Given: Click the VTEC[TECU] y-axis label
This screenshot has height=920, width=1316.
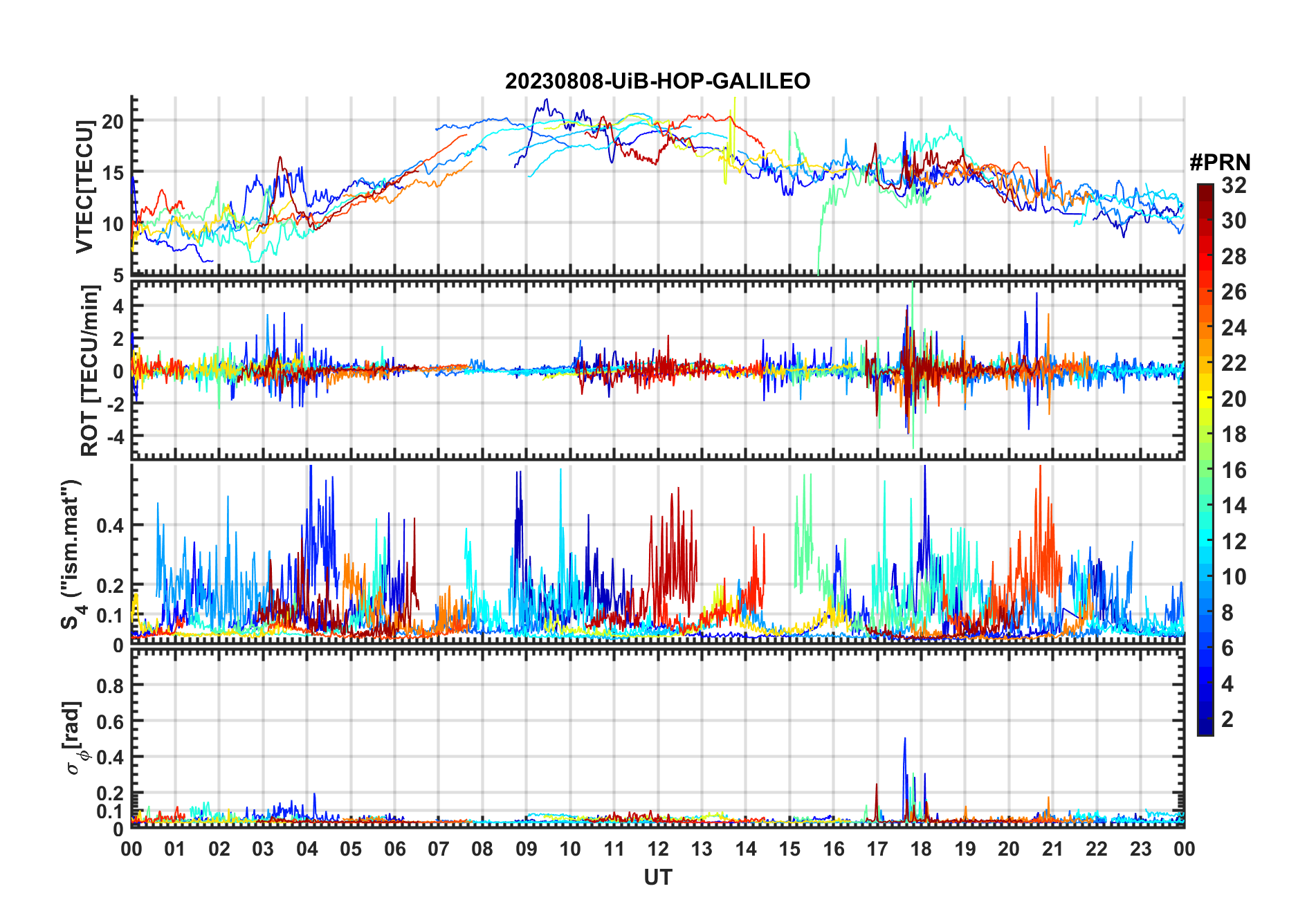Looking at the screenshot, I should (85, 187).
